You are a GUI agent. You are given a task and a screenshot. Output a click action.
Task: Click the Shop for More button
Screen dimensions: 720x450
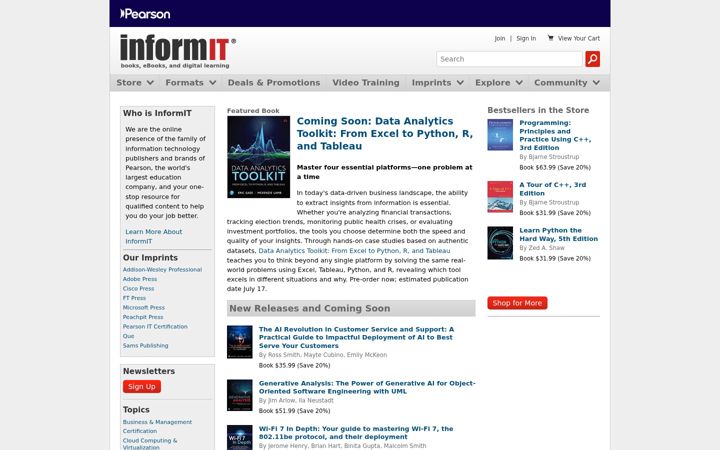pyautogui.click(x=517, y=303)
